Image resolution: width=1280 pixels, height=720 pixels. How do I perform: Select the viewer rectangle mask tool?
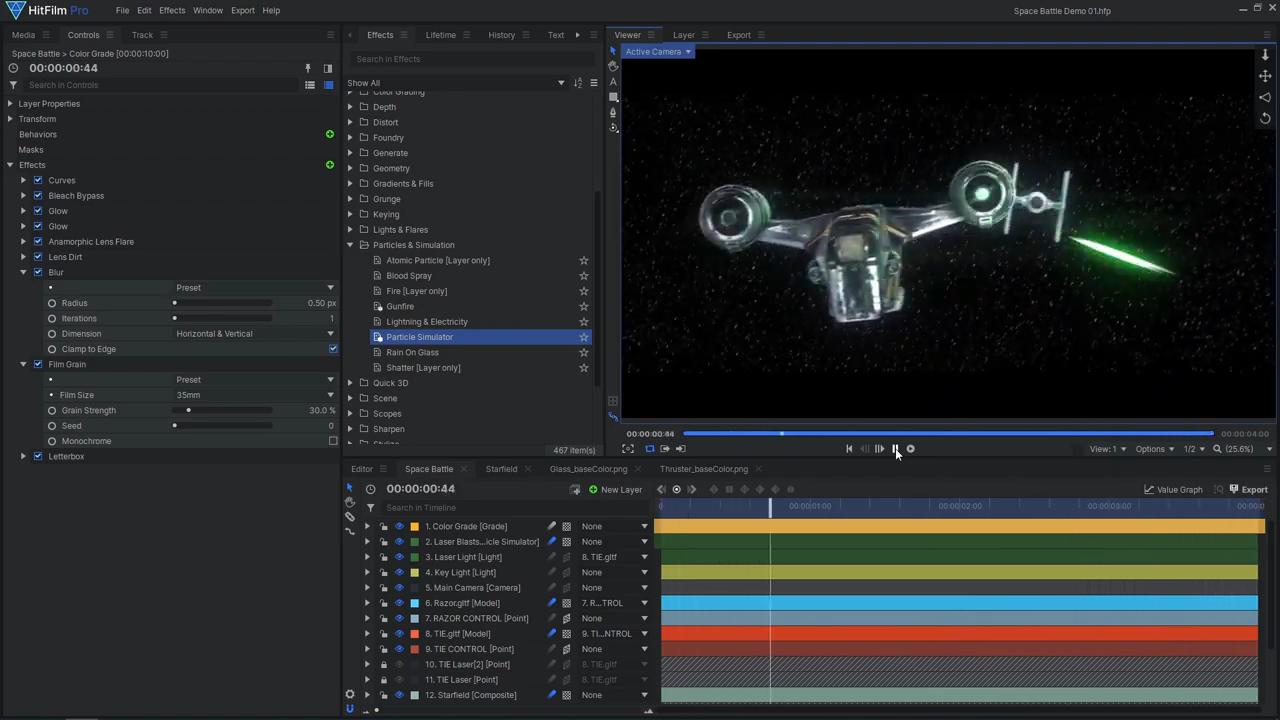[613, 97]
